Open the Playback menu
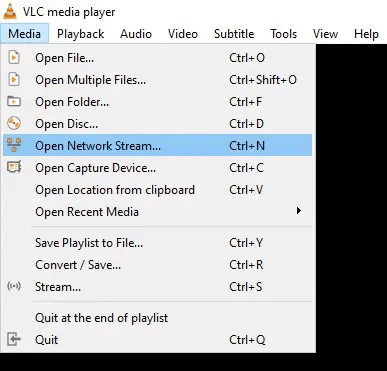The image size is (387, 371). (x=80, y=34)
